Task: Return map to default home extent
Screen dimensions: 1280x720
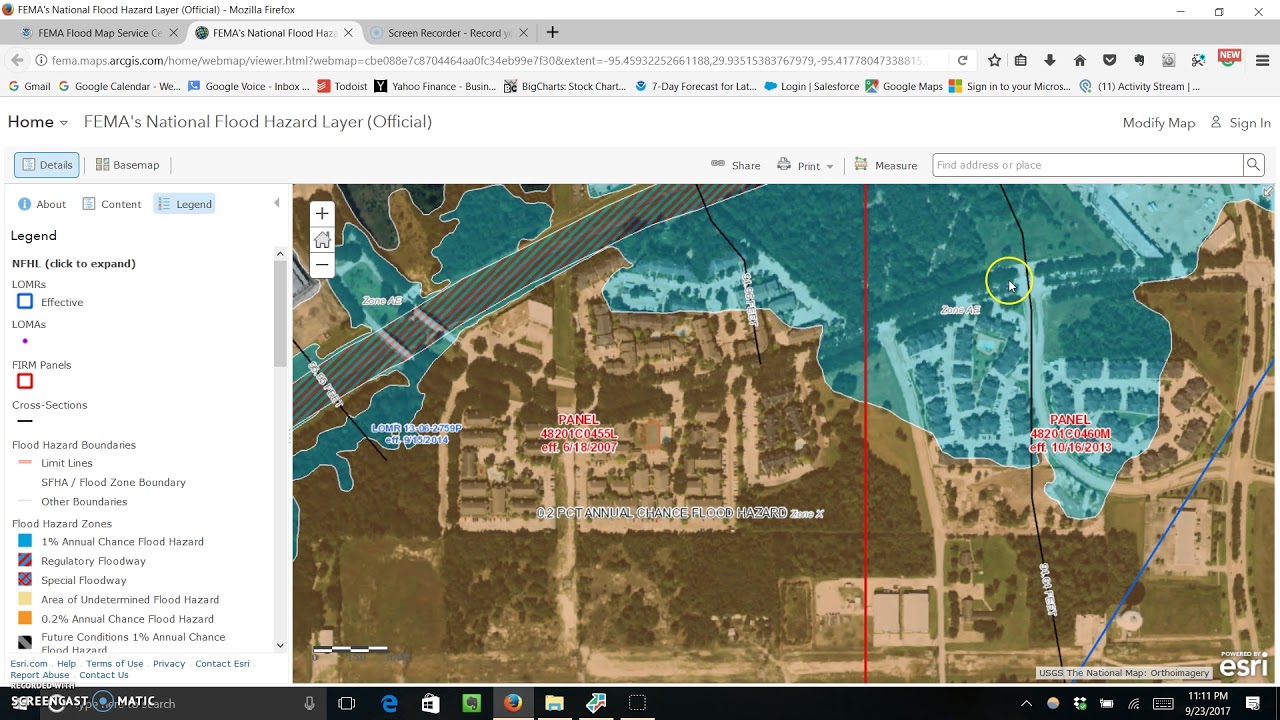Action: [x=322, y=239]
